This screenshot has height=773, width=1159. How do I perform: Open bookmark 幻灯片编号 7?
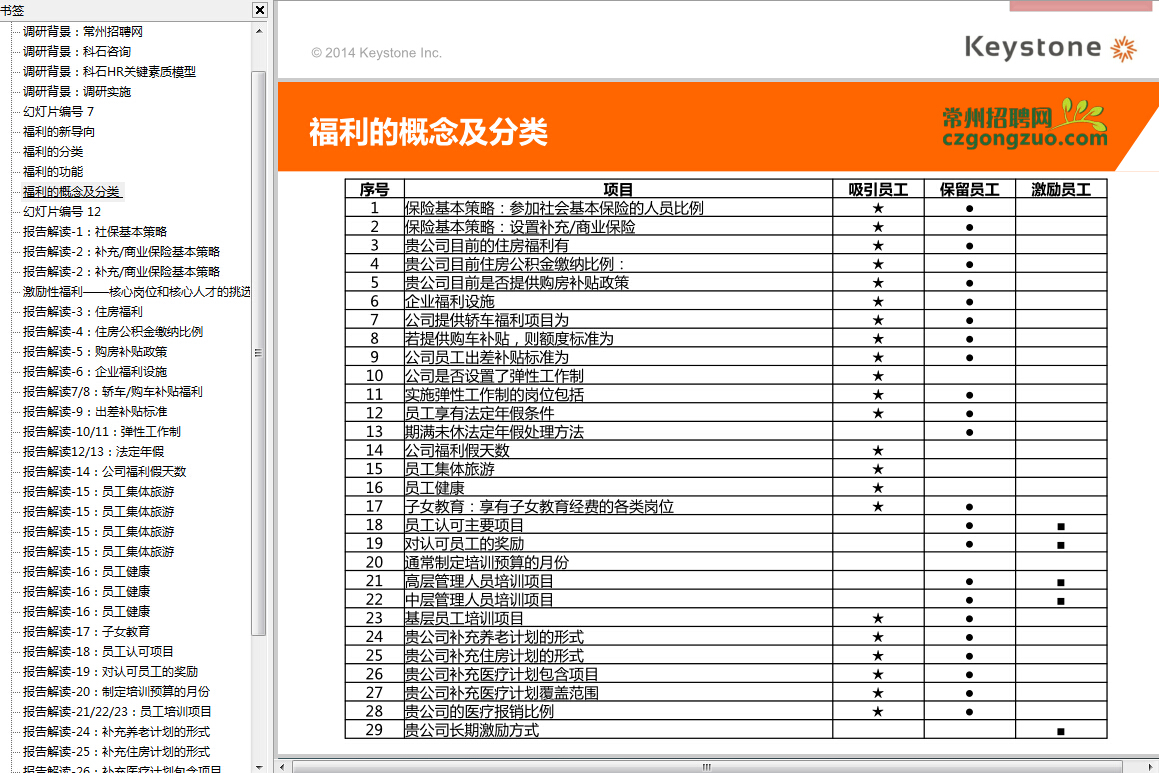(x=58, y=112)
